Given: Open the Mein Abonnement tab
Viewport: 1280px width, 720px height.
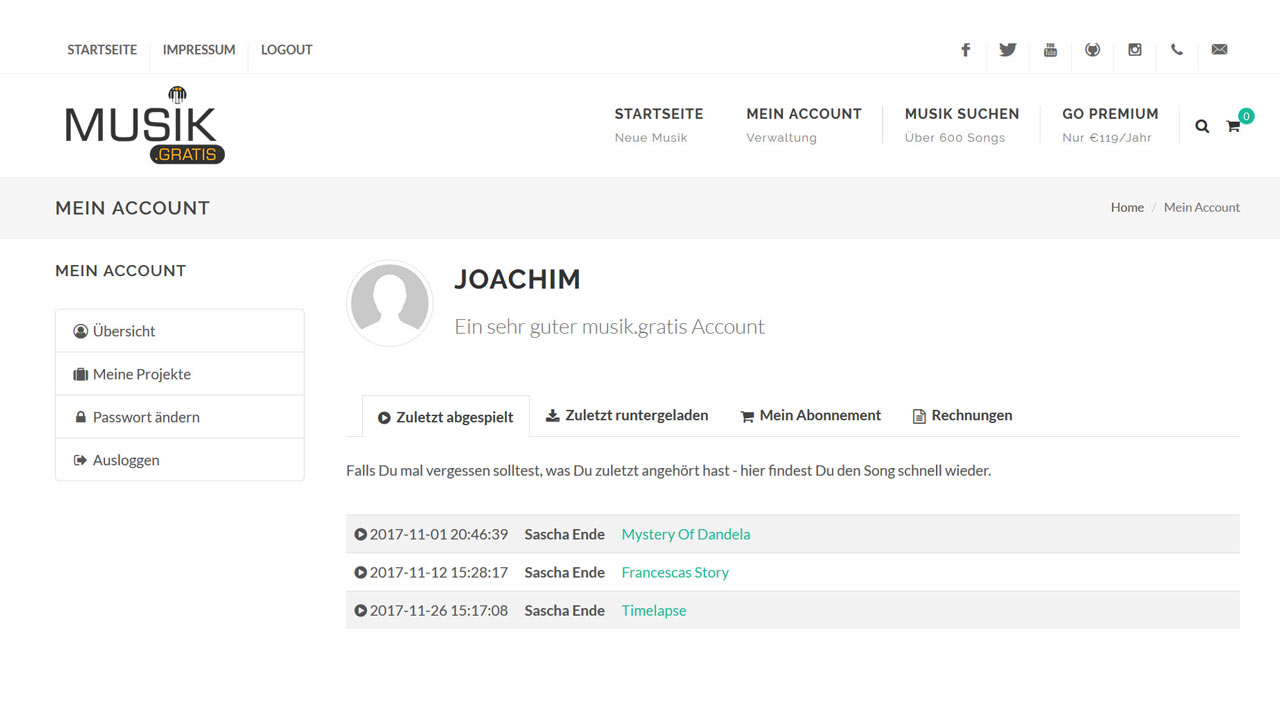Looking at the screenshot, I should (810, 416).
